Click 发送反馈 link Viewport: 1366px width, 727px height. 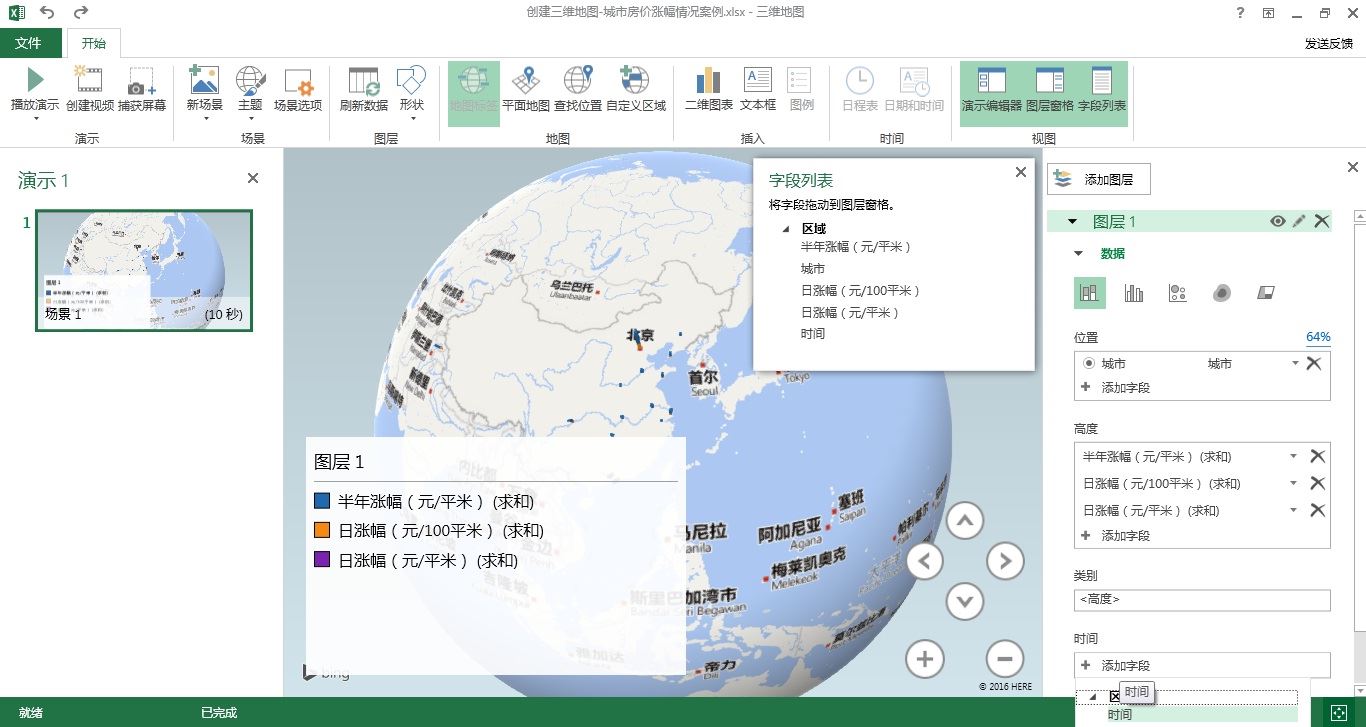1329,44
